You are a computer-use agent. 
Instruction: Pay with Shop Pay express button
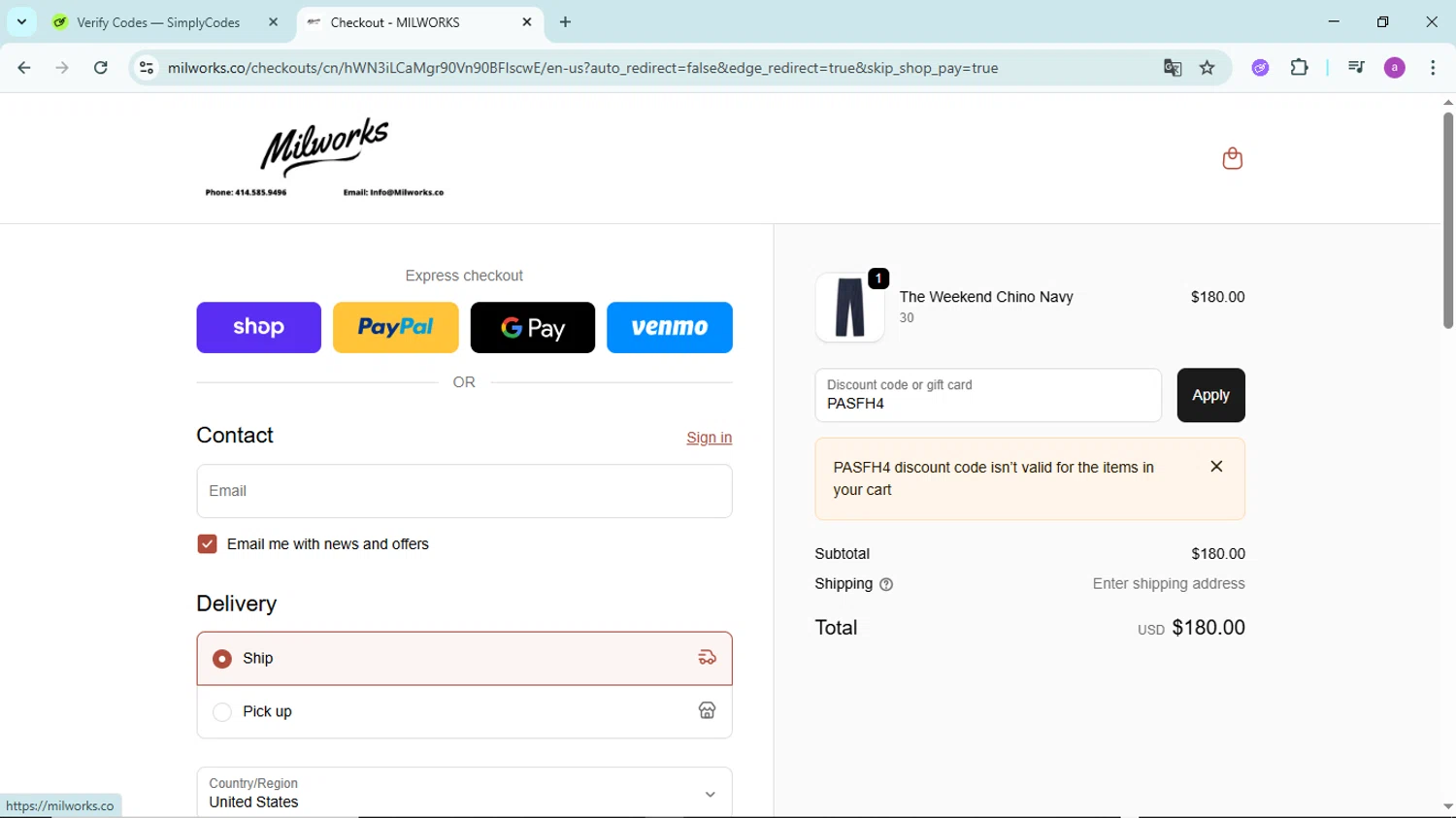click(x=258, y=327)
